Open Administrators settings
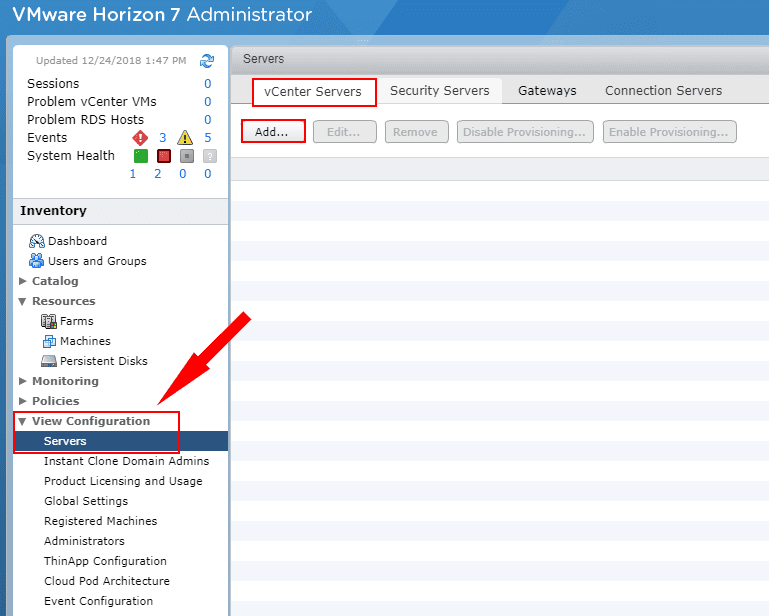Viewport: 769px width, 616px height. 84,541
